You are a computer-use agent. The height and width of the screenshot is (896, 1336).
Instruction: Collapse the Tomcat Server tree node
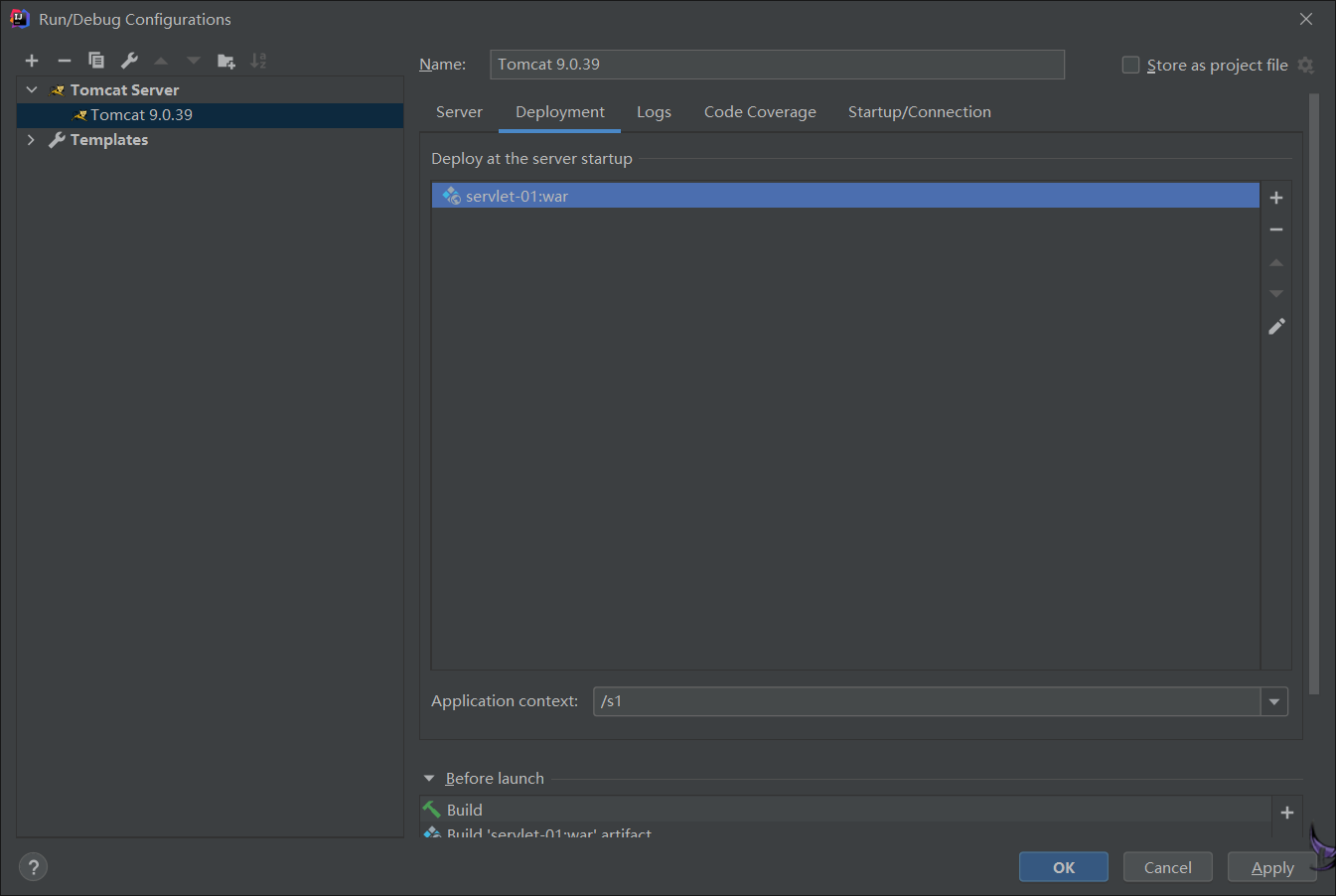(x=31, y=89)
